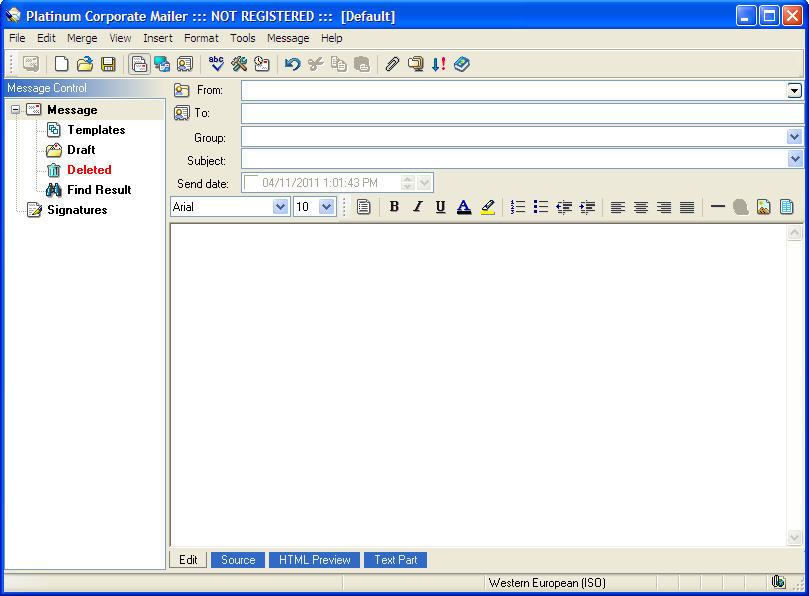Collapse the Message tree node
The image size is (809, 596).
[x=16, y=110]
